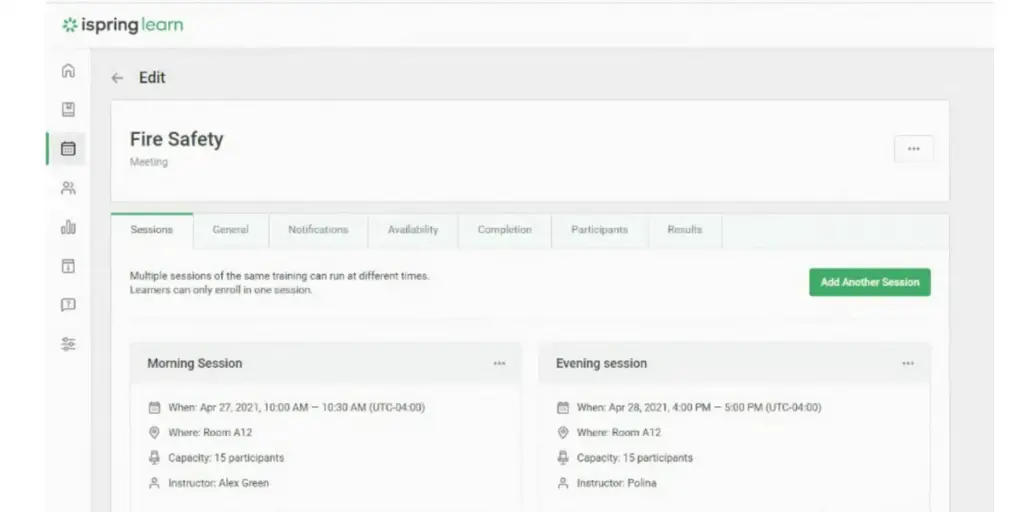
Task: Open the Courses book icon in sidebar
Action: click(68, 110)
